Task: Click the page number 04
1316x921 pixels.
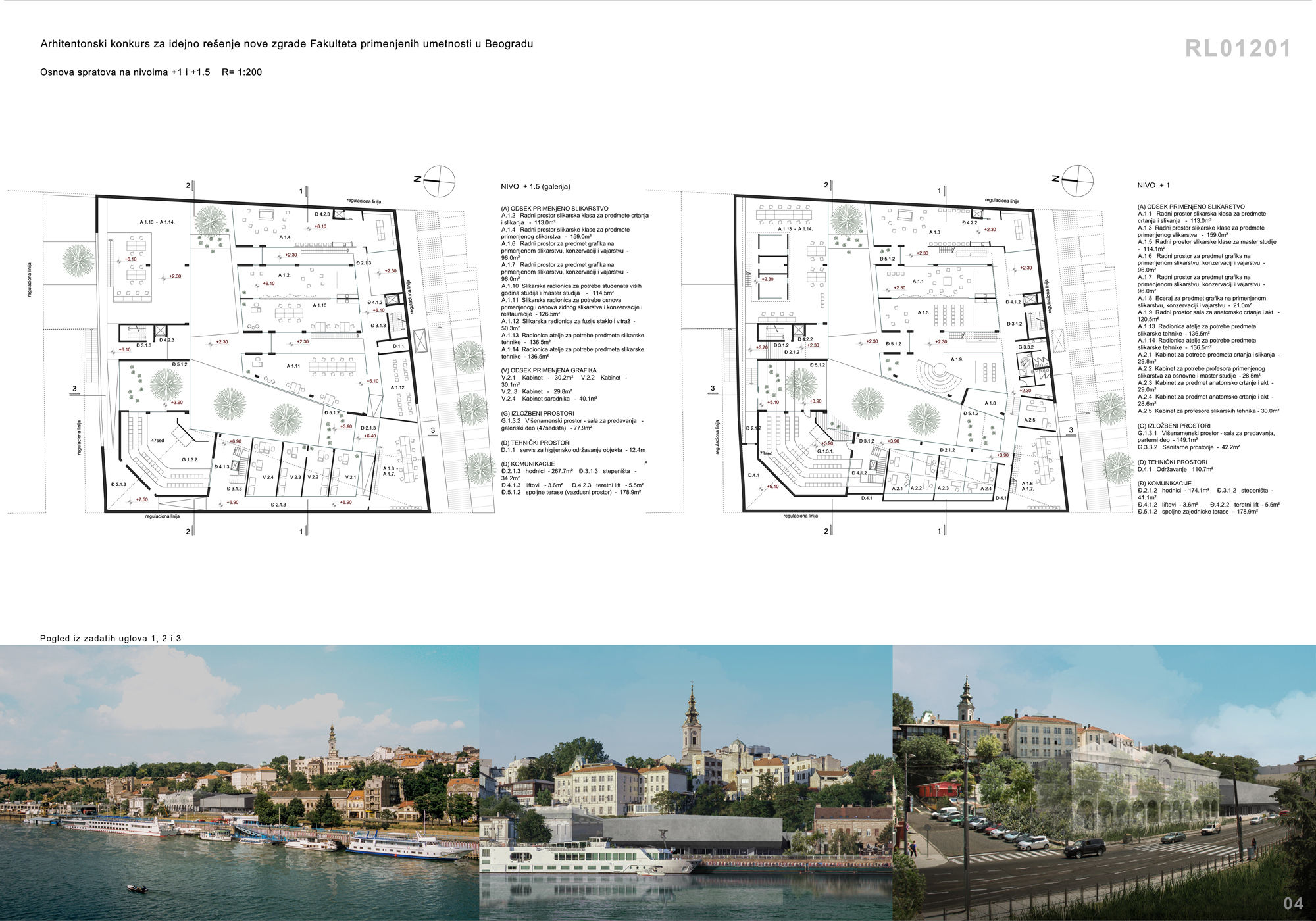Action: (x=1293, y=903)
